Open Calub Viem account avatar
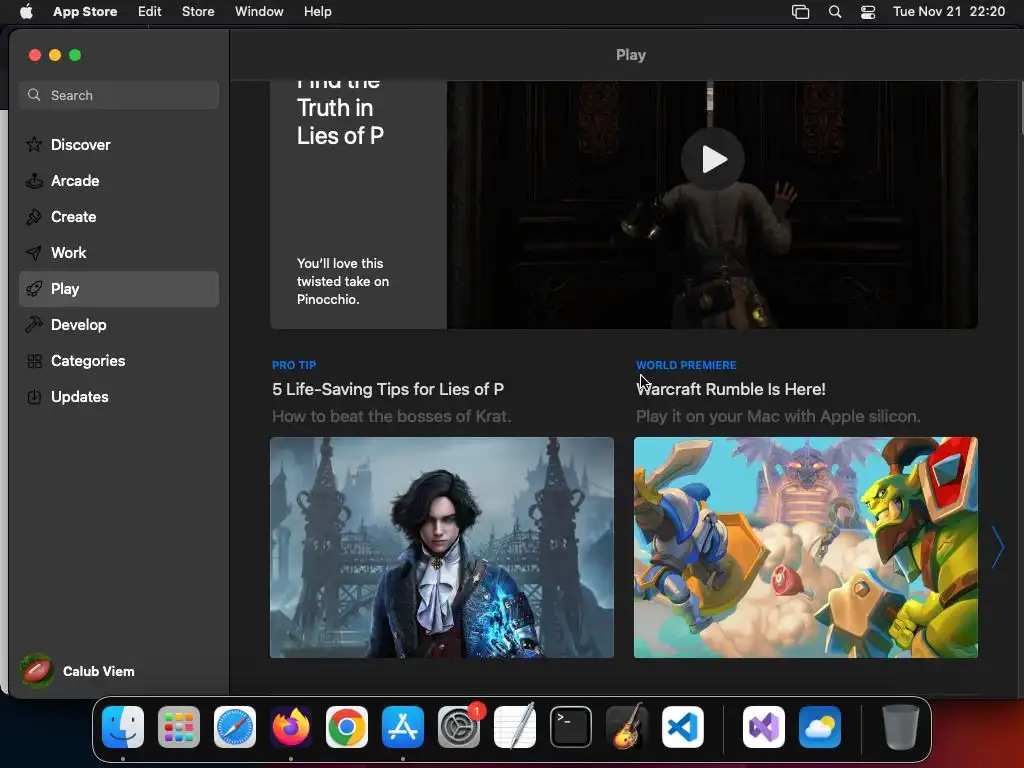This screenshot has width=1024, height=768. (37, 671)
